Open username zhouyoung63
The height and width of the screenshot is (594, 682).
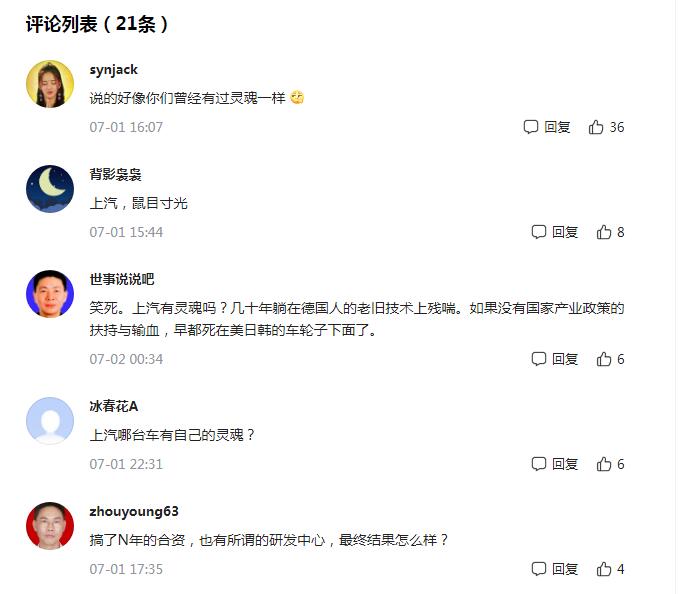tap(134, 512)
